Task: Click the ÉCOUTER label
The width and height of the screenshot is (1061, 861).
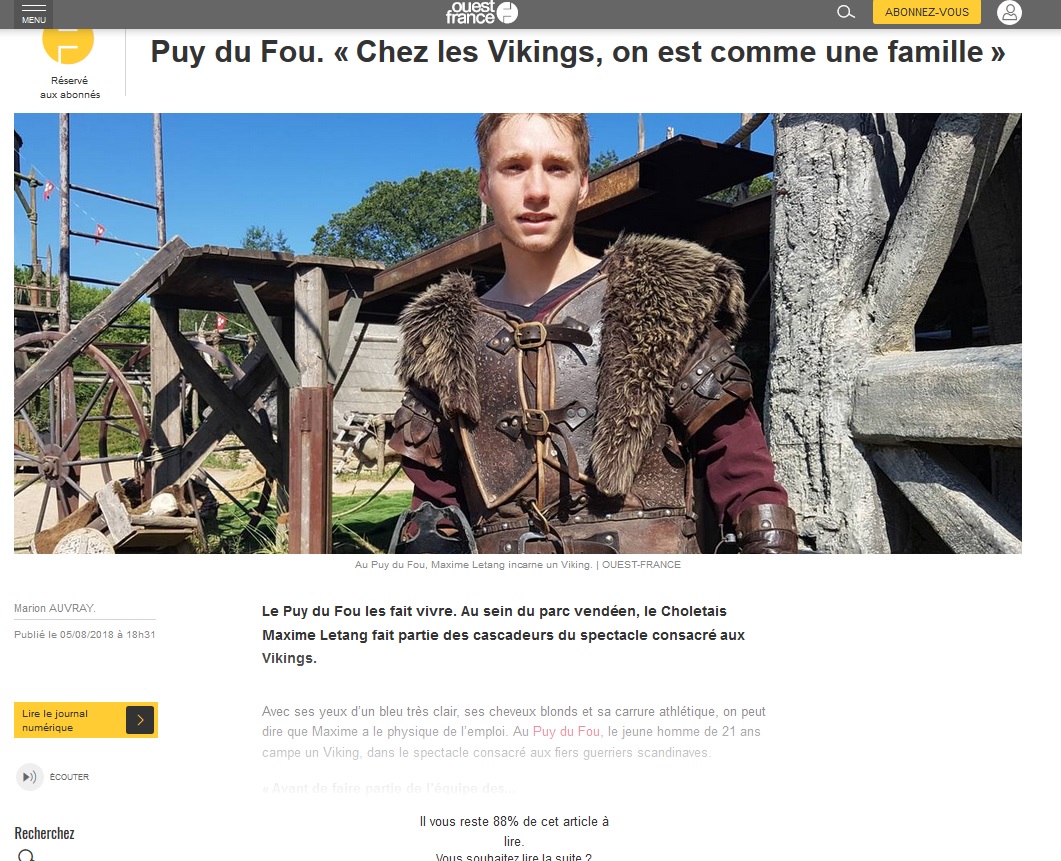Action: (69, 777)
